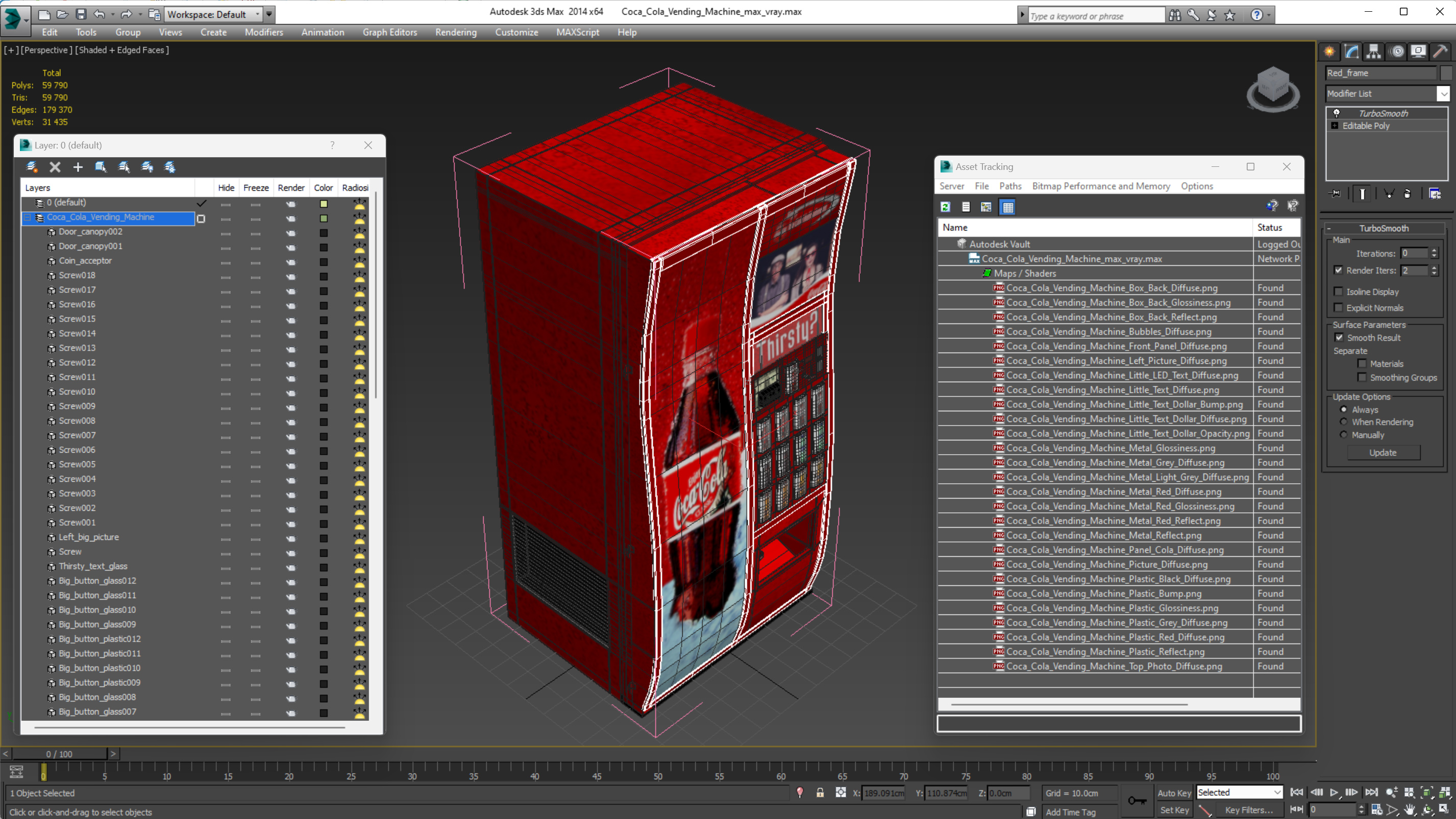Open the Rendering menu
This screenshot has width=1456, height=819.
456,32
